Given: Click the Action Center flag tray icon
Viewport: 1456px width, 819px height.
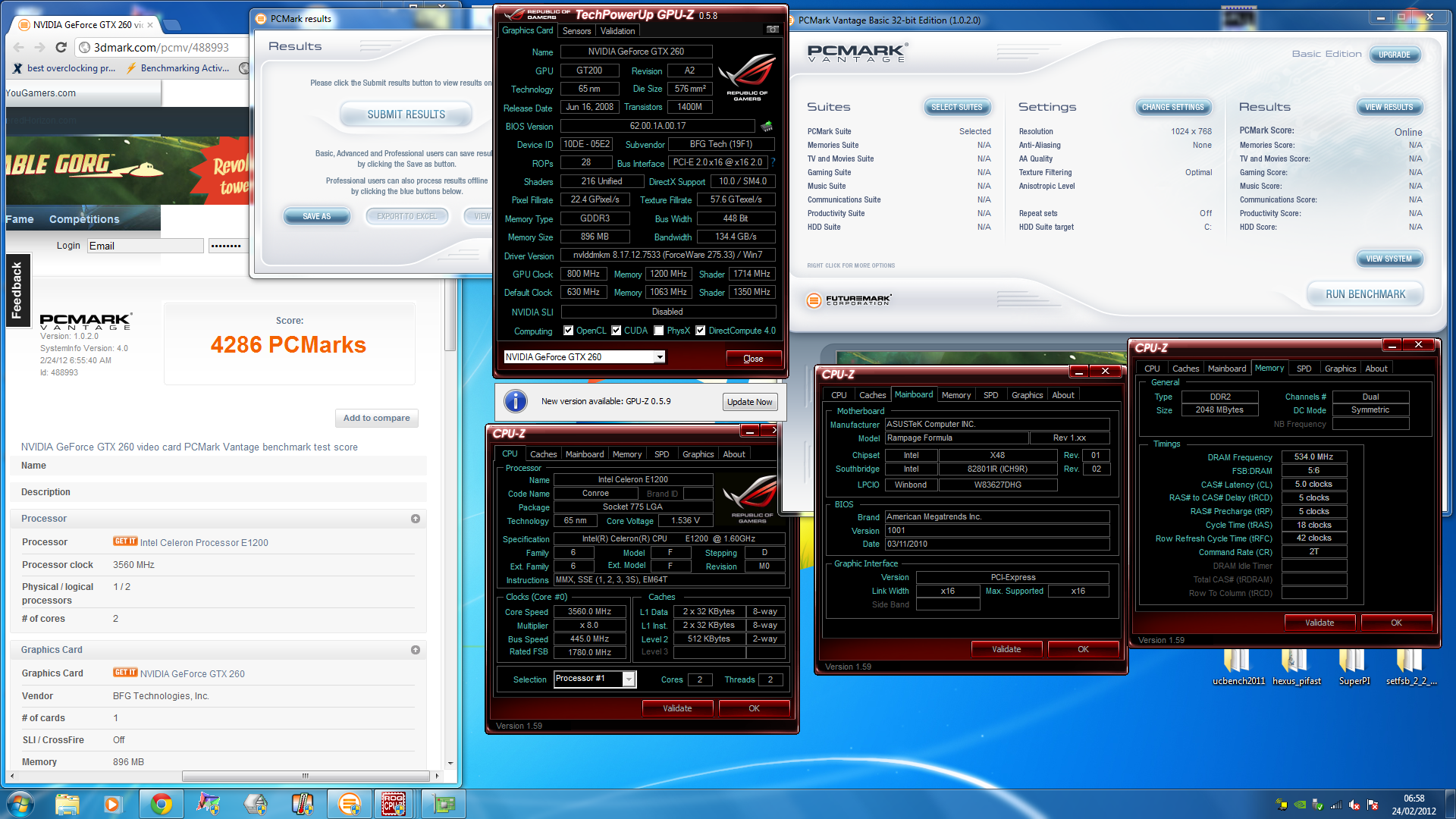Looking at the screenshot, I should 1373,805.
